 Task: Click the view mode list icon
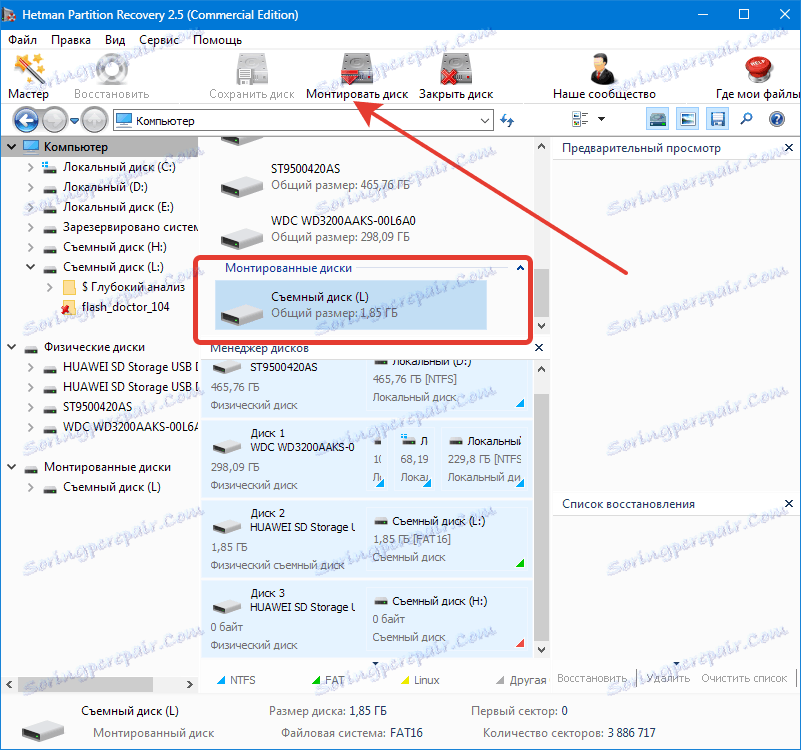[580, 120]
